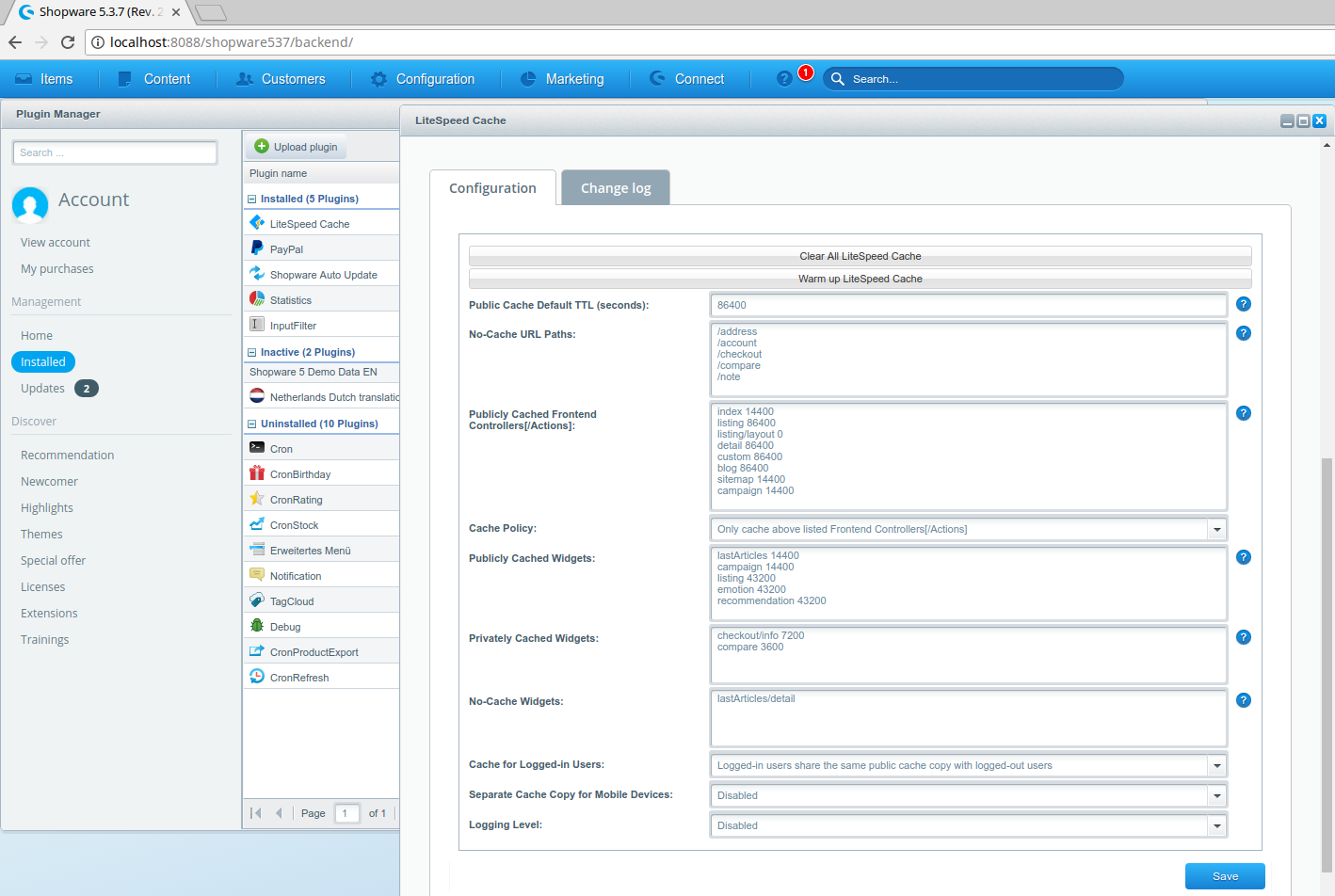Select the CronBirthday gift icon
Viewport: 1335px width, 896px height.
[x=257, y=473]
